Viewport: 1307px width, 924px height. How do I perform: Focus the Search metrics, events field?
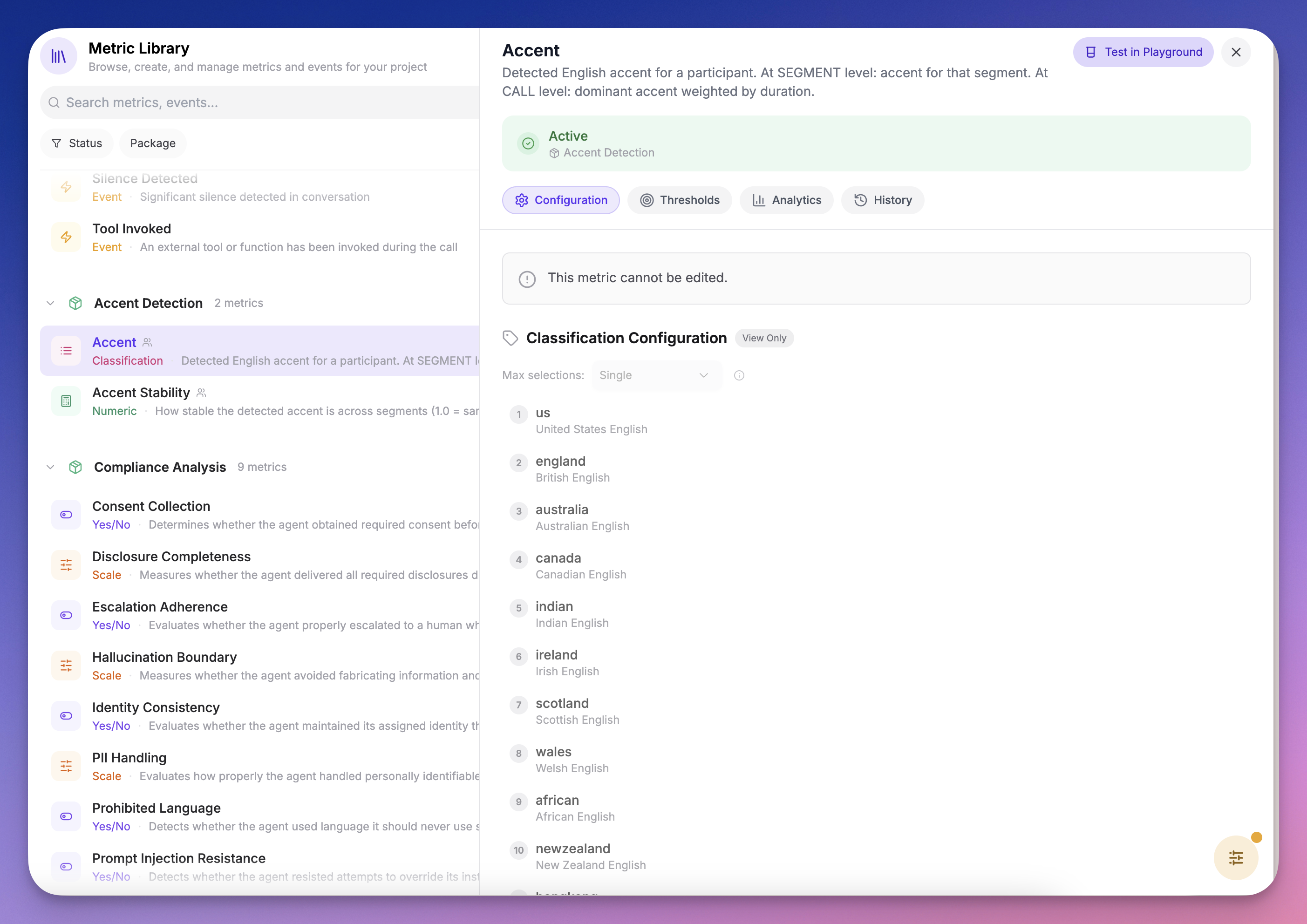click(262, 102)
